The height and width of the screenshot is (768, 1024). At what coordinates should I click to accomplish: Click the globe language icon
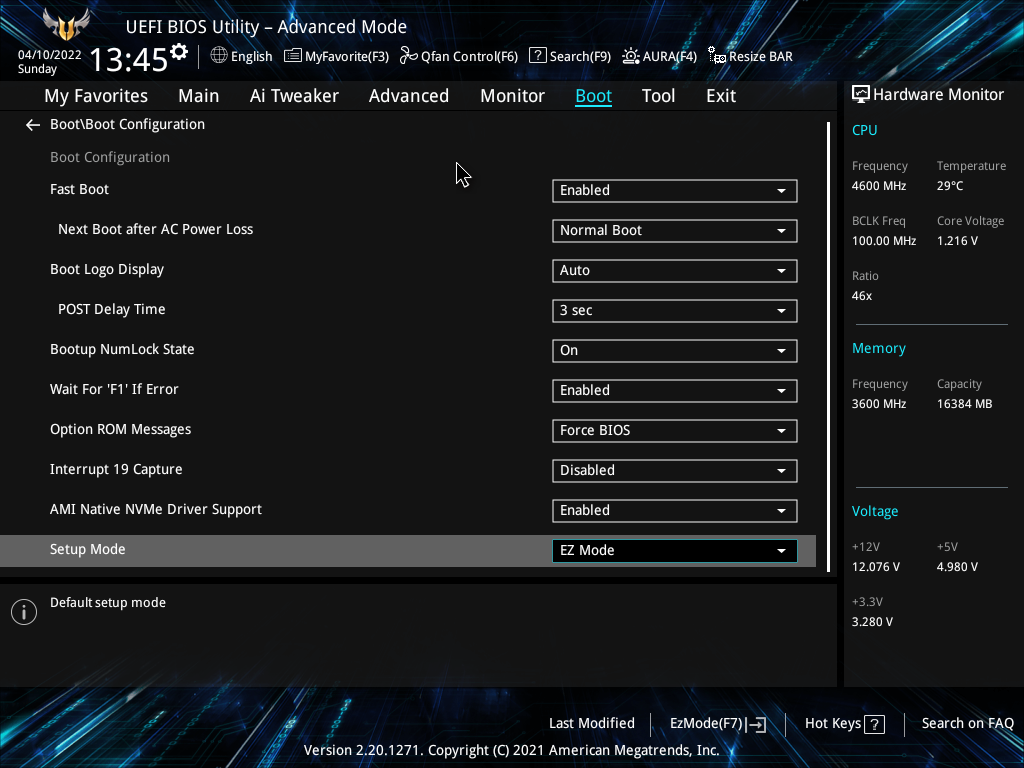(x=219, y=56)
